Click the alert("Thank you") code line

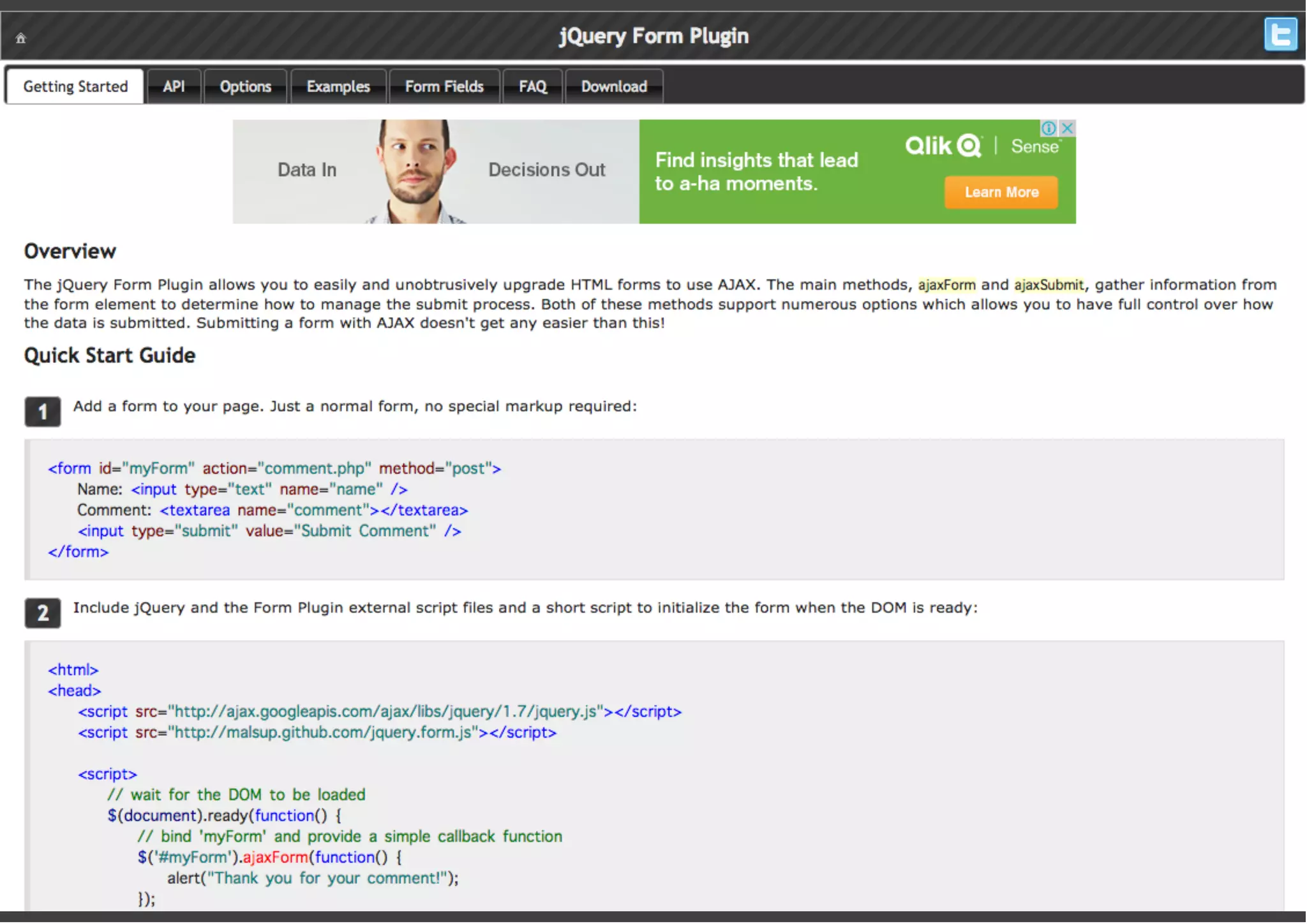click(x=313, y=879)
